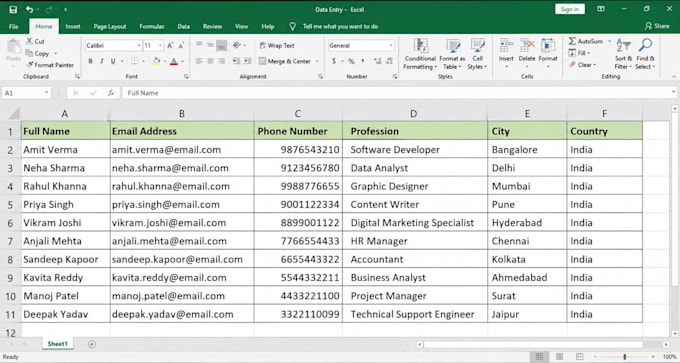Click the Save icon in title bar
The width and height of the screenshot is (680, 363).
click(13, 10)
